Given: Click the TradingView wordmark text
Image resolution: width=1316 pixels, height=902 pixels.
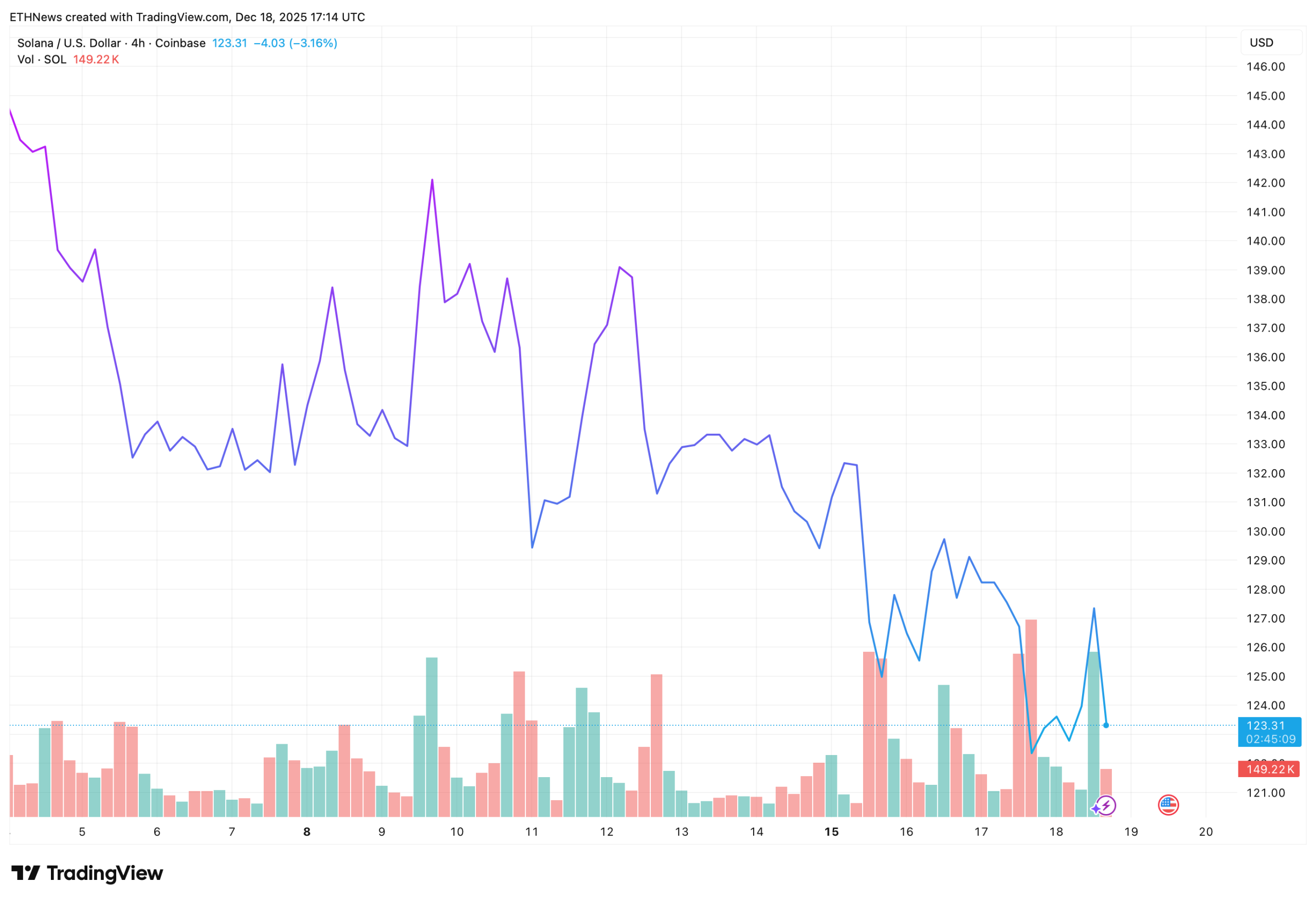Looking at the screenshot, I should 105,873.
